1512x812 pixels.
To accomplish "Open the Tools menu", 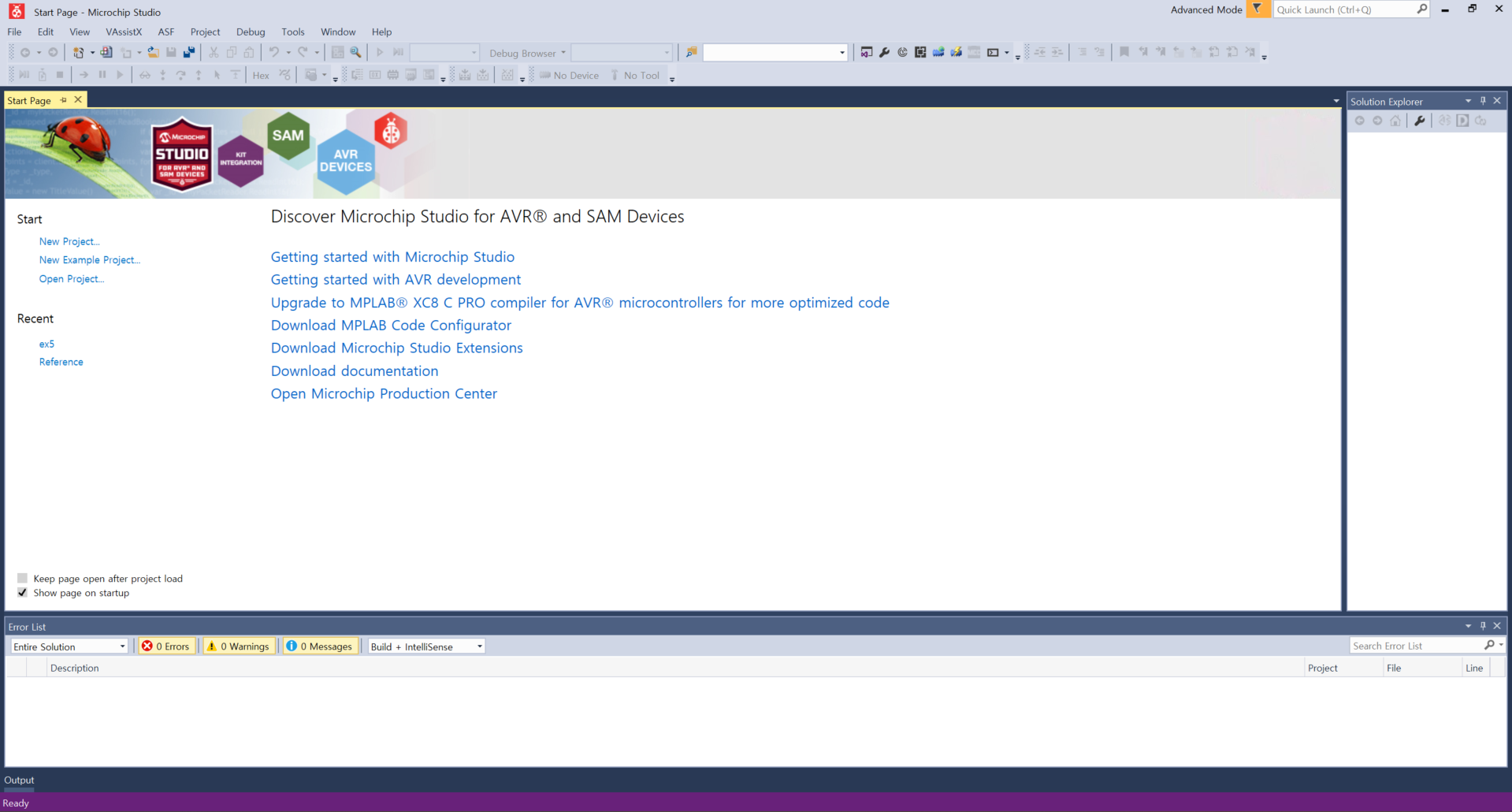I will (293, 32).
